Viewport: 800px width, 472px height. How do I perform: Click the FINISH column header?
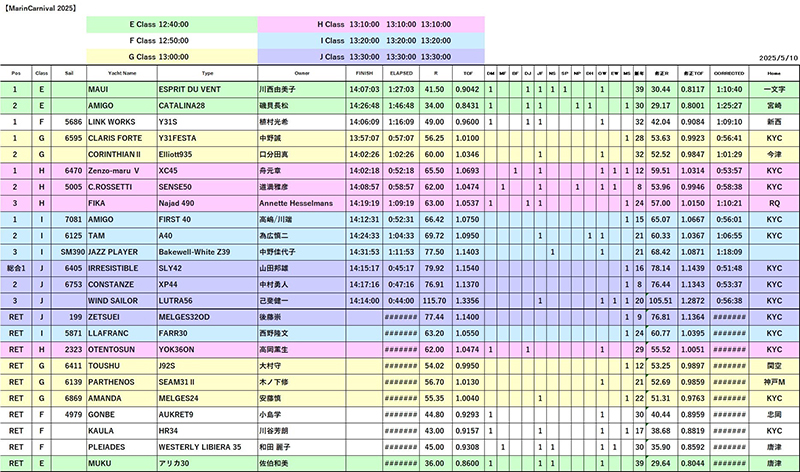(x=364, y=73)
